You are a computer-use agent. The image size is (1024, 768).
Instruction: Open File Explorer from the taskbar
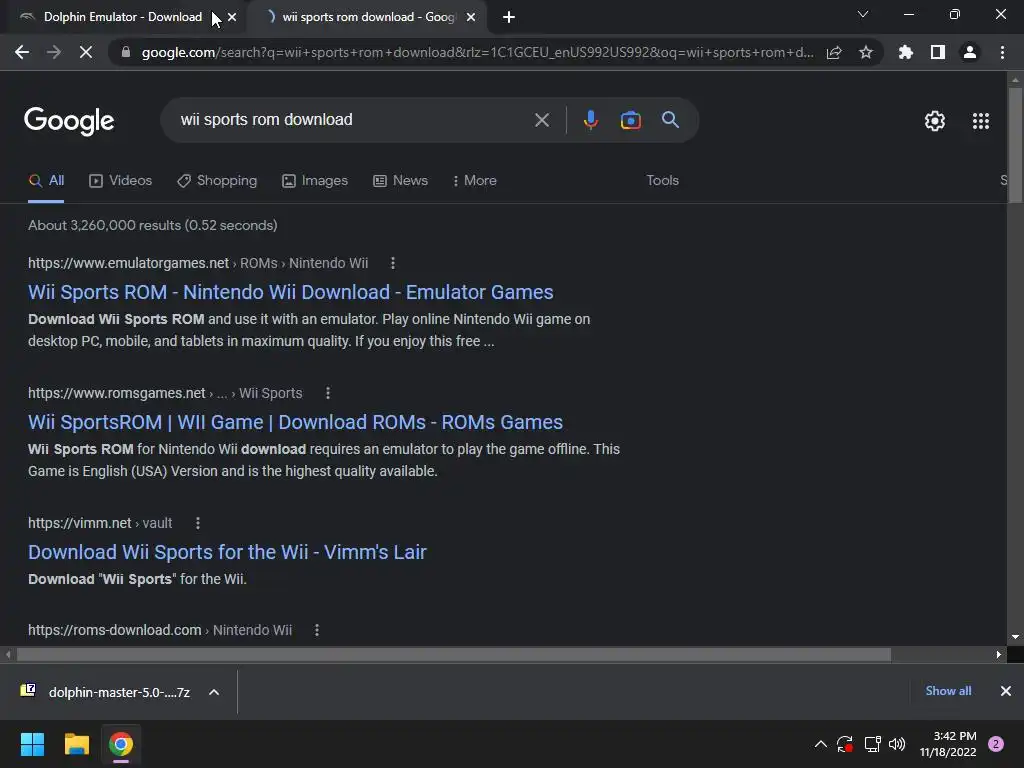click(x=76, y=744)
